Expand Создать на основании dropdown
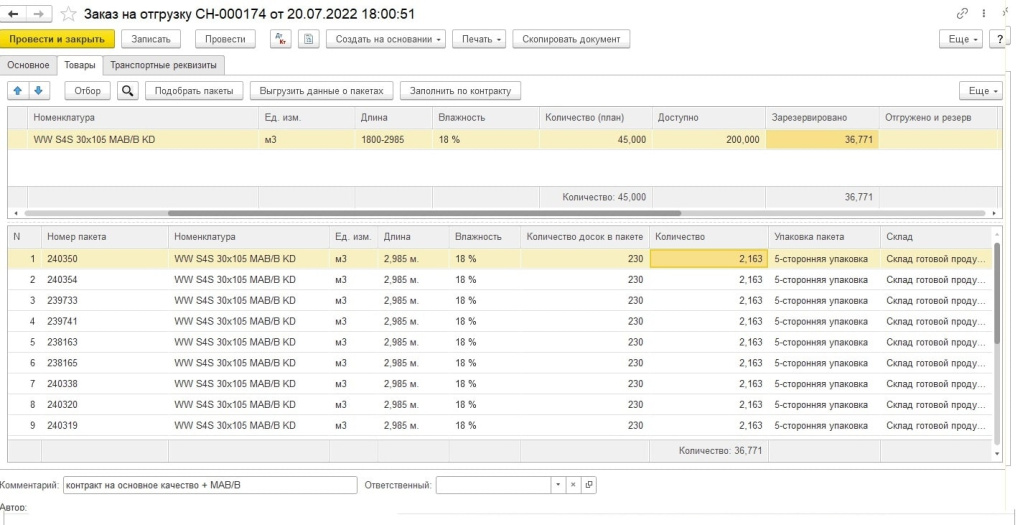This screenshot has width=1023, height=525. pos(386,39)
